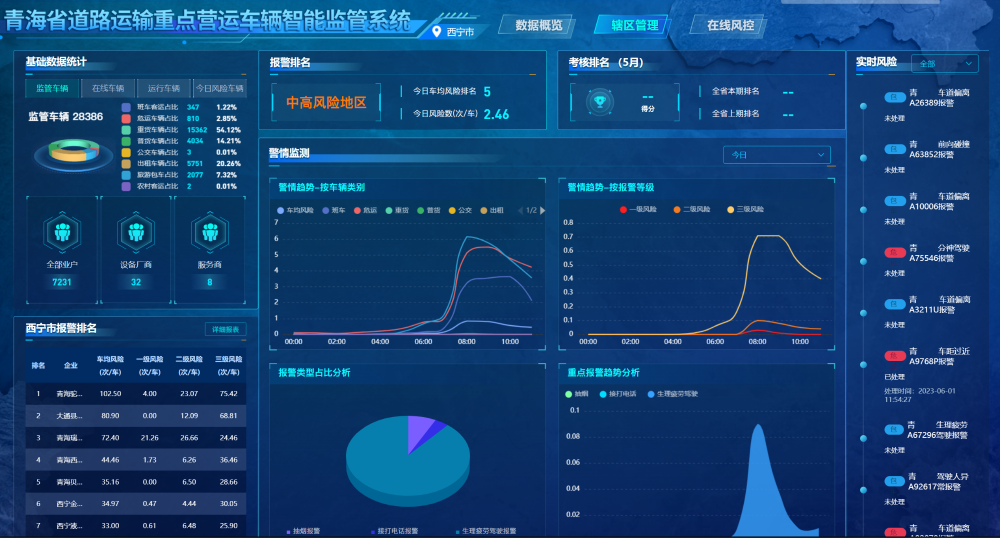Viewport: 1000px width, 538px height.
Task: Toggle 车均风险 legend series in vehicle chart
Action: (298, 210)
